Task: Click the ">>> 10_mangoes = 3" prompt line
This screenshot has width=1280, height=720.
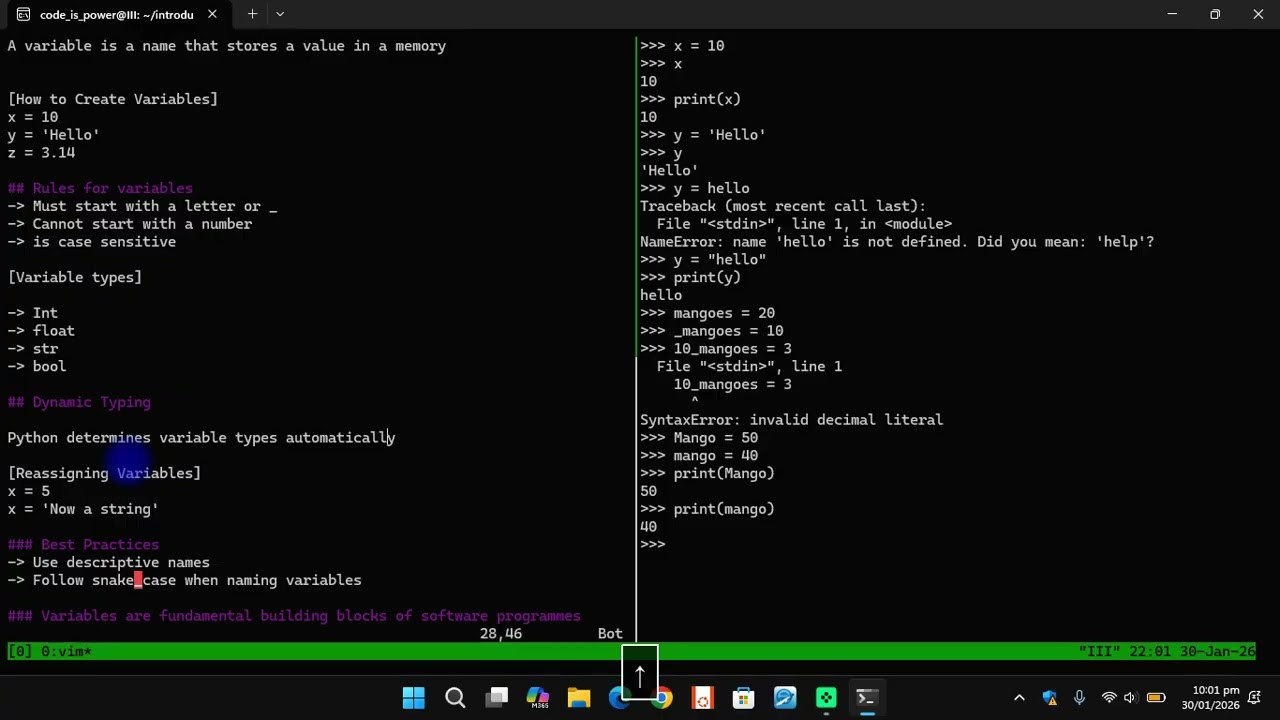Action: point(715,349)
